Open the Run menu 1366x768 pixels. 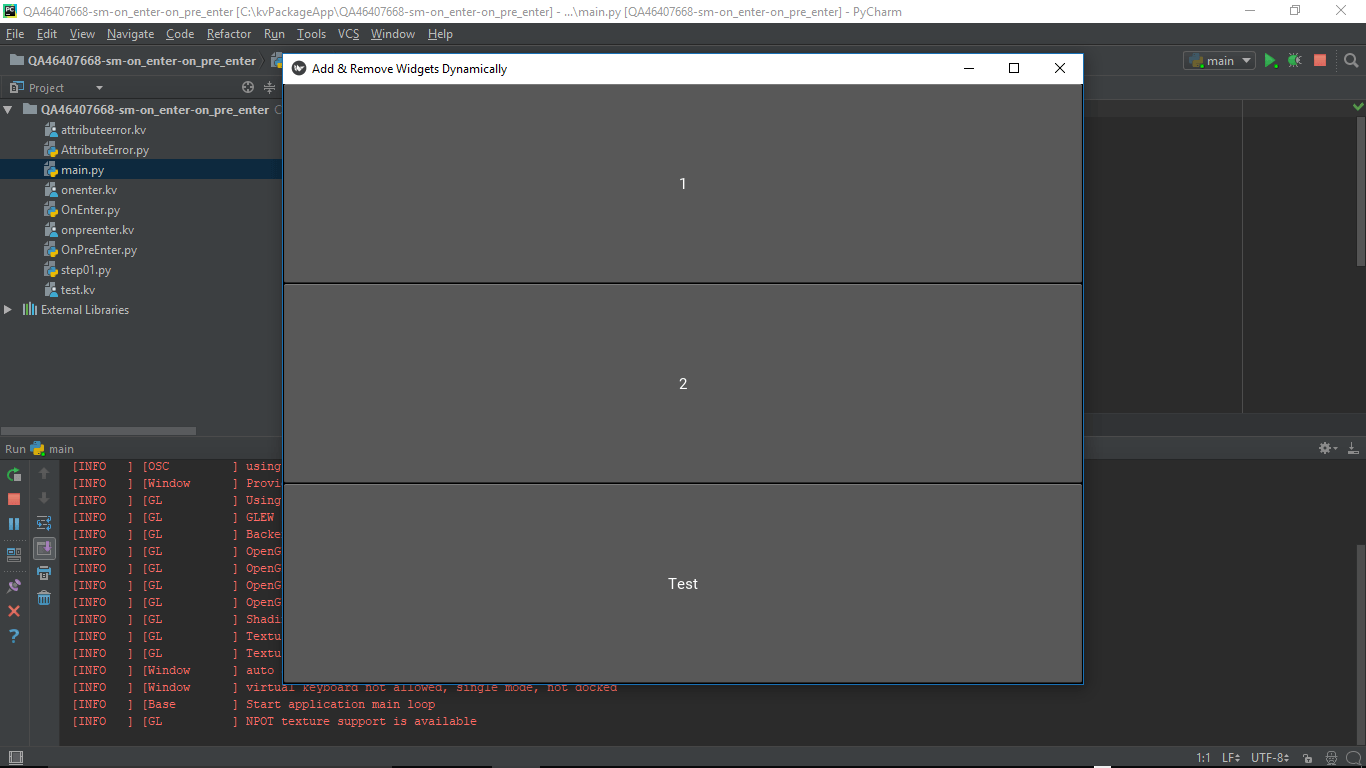click(x=274, y=34)
